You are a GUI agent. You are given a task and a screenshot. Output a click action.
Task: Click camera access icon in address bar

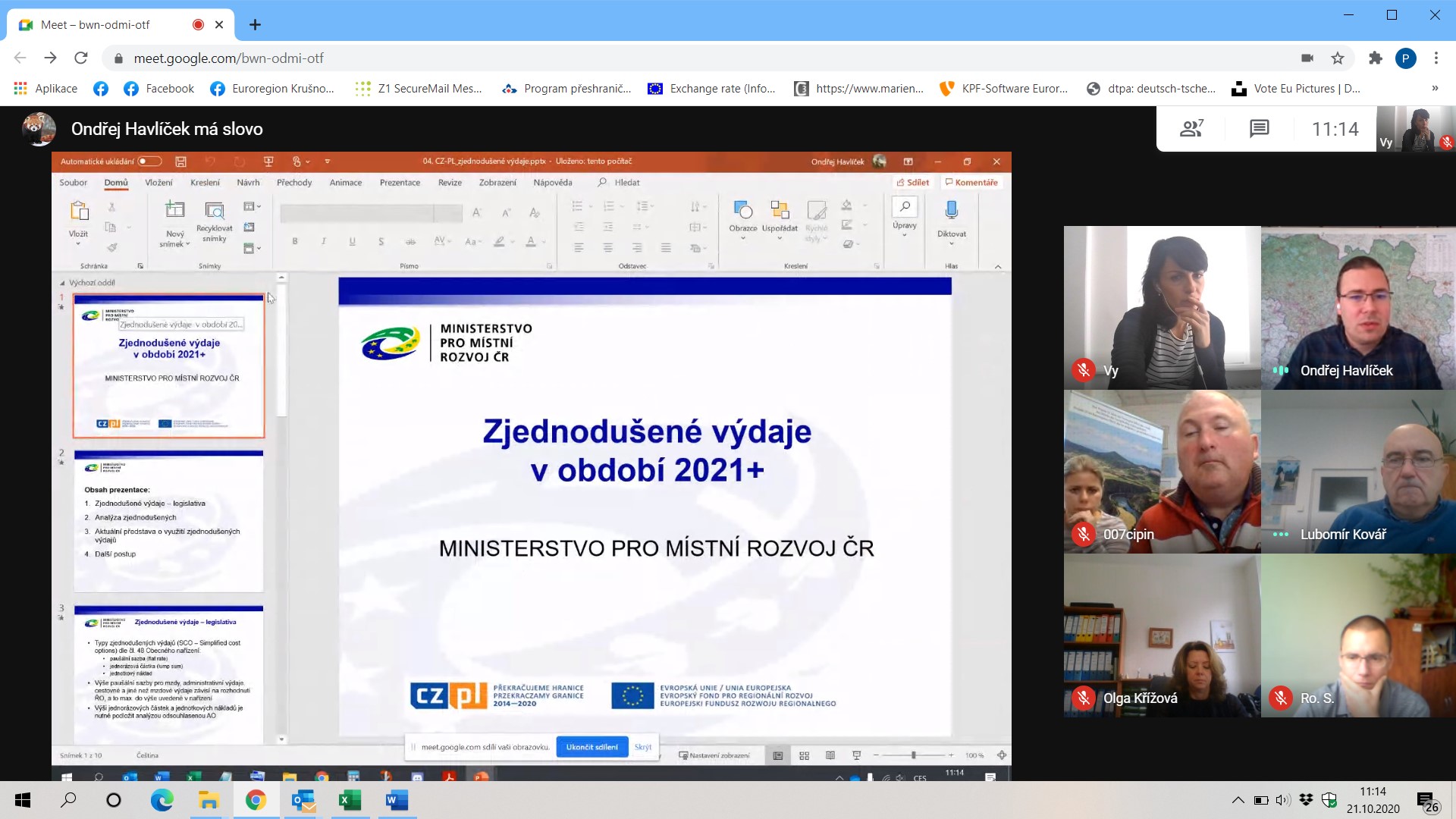pyautogui.click(x=1307, y=58)
